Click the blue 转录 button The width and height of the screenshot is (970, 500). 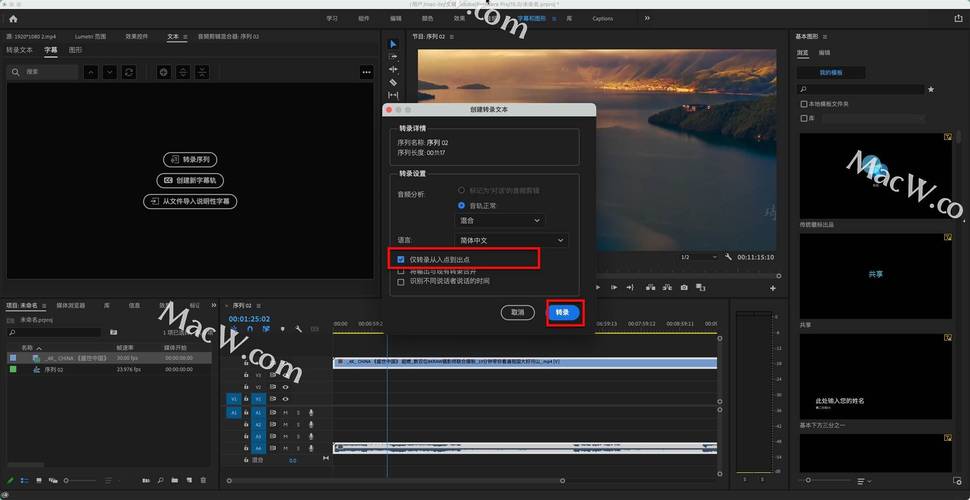[563, 312]
